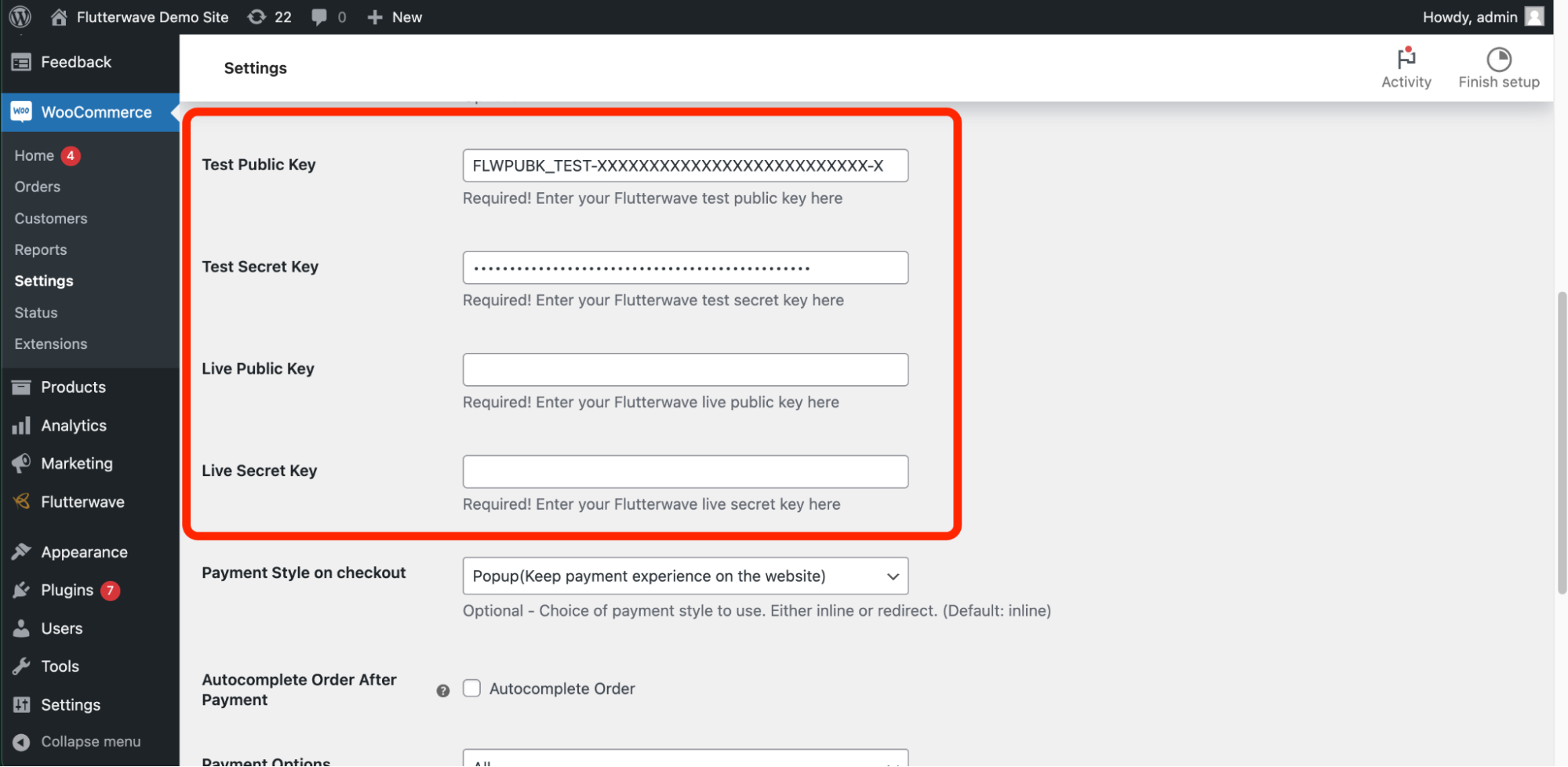The width and height of the screenshot is (1568, 767).
Task: Open WooCommerce Customers submenu
Action: [x=51, y=218]
